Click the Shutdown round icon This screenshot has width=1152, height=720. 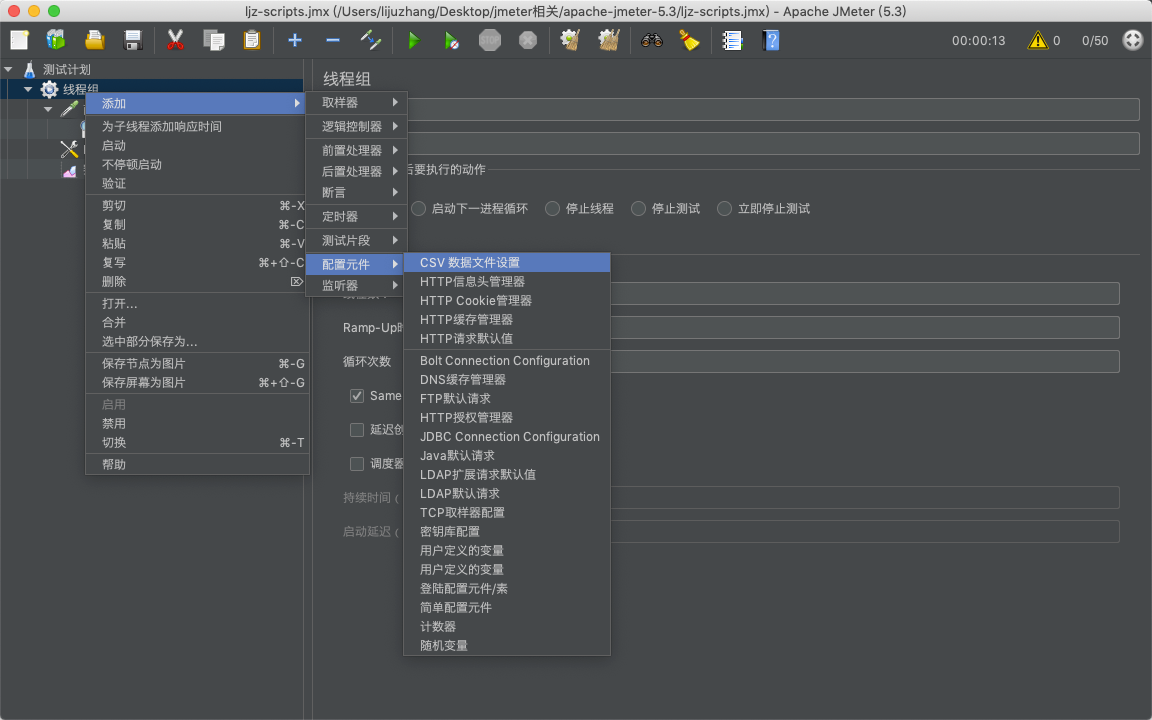tap(528, 40)
